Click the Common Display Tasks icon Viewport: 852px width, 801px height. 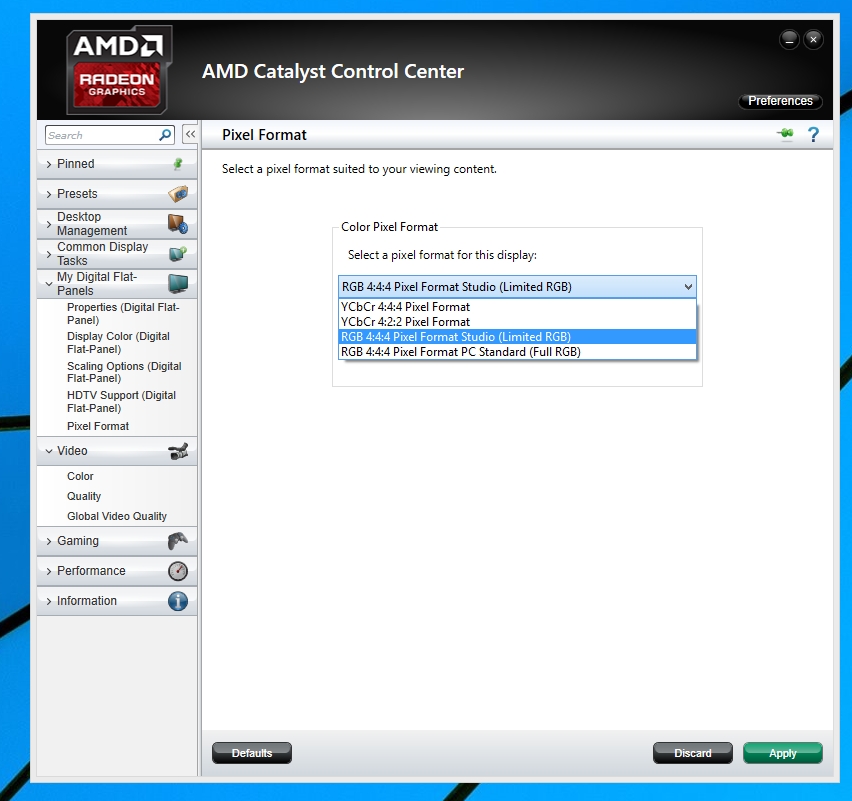click(178, 253)
